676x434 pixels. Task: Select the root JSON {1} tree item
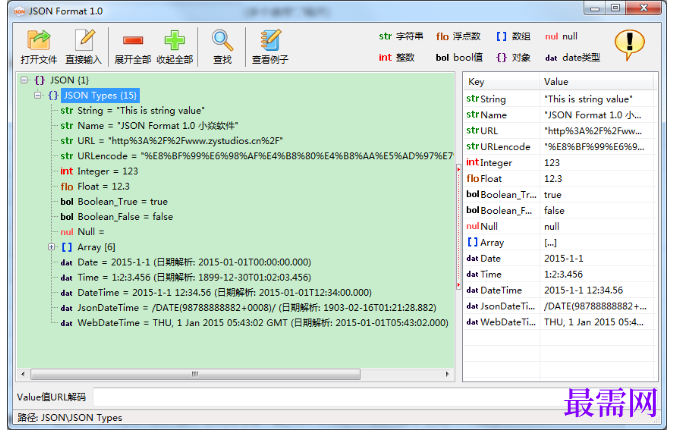click(69, 80)
